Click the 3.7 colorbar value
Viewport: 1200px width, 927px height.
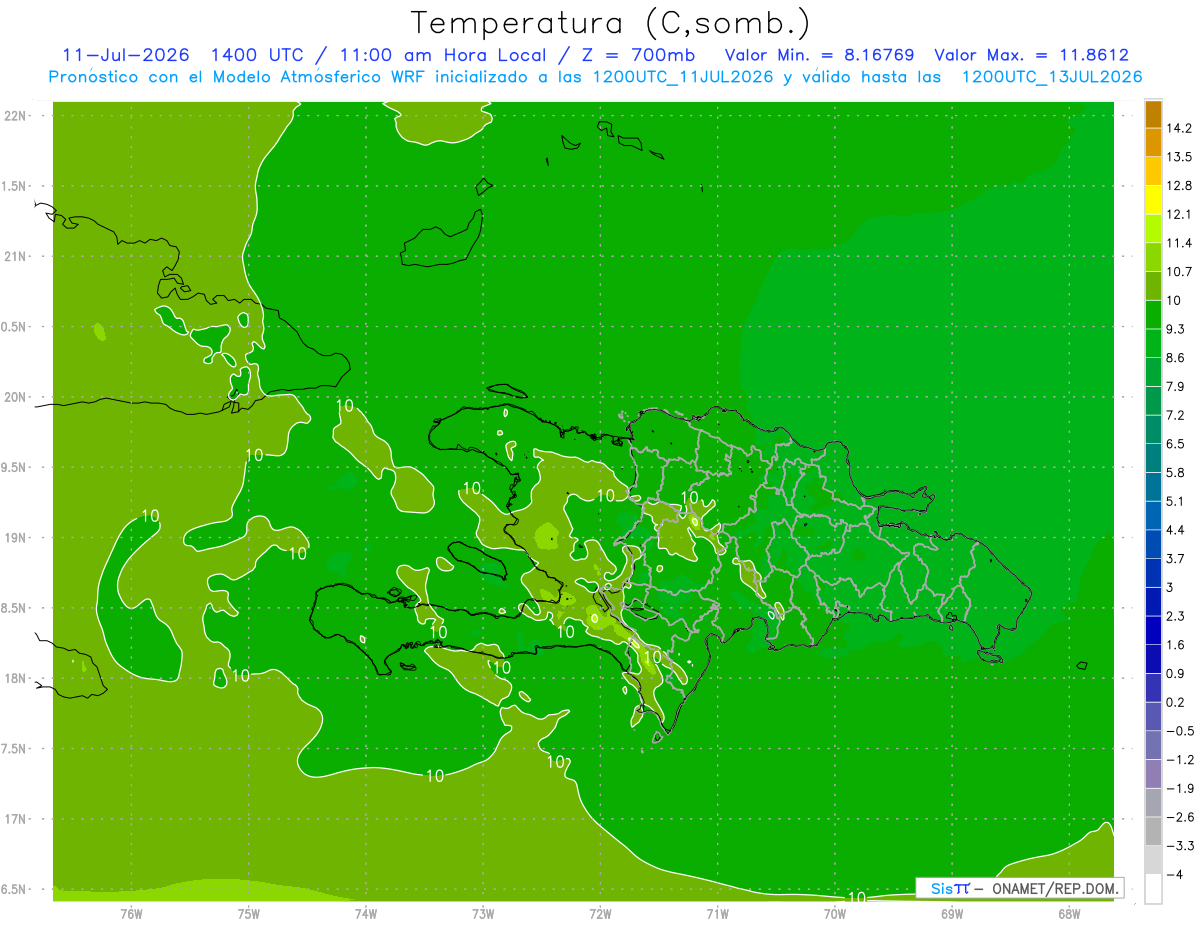pos(1176,559)
